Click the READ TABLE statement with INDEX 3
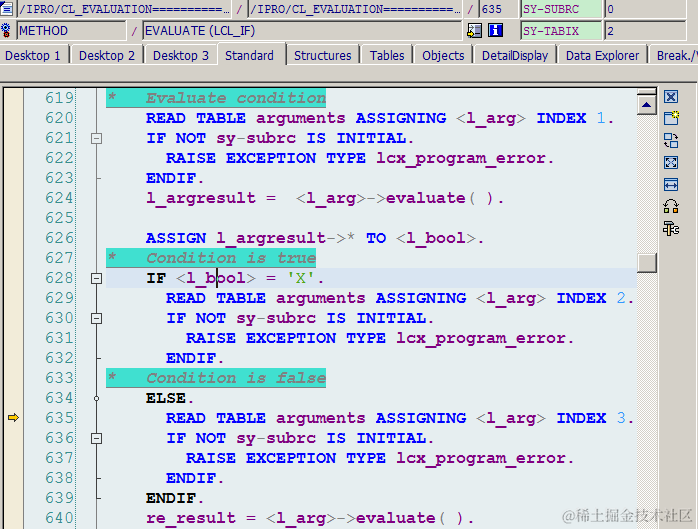698x529 pixels. (400, 418)
